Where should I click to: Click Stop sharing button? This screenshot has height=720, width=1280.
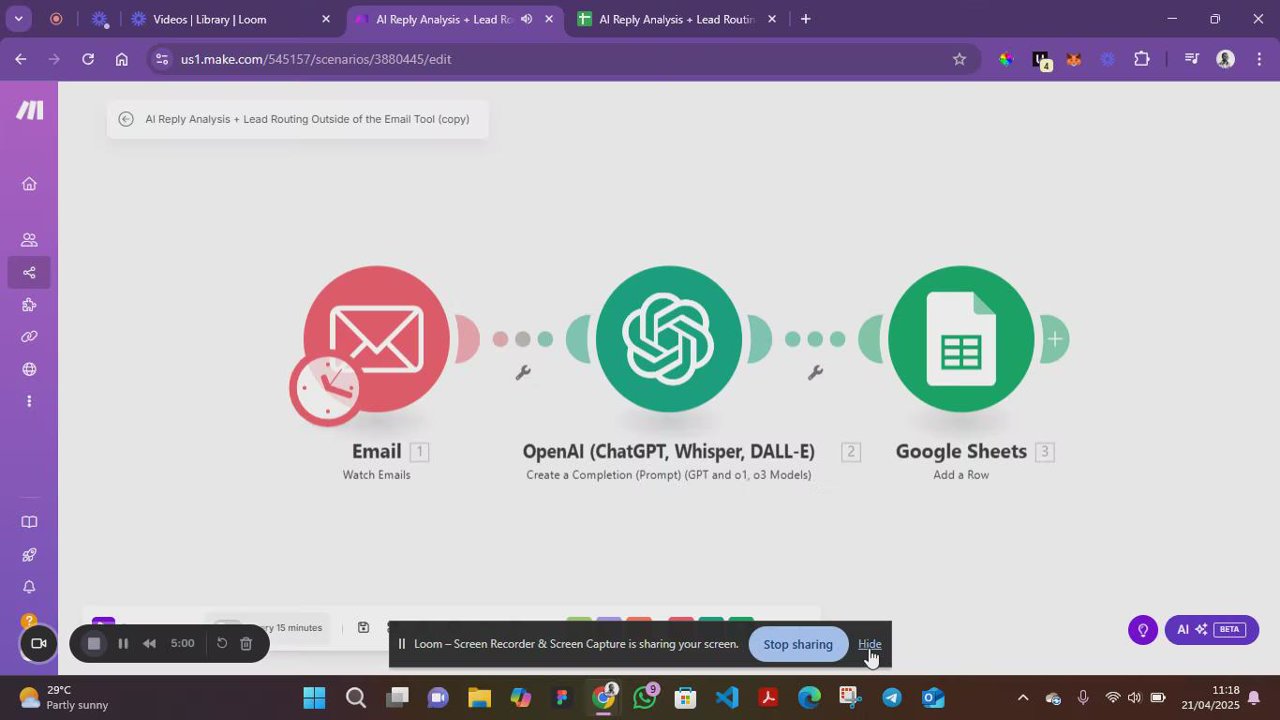point(798,644)
